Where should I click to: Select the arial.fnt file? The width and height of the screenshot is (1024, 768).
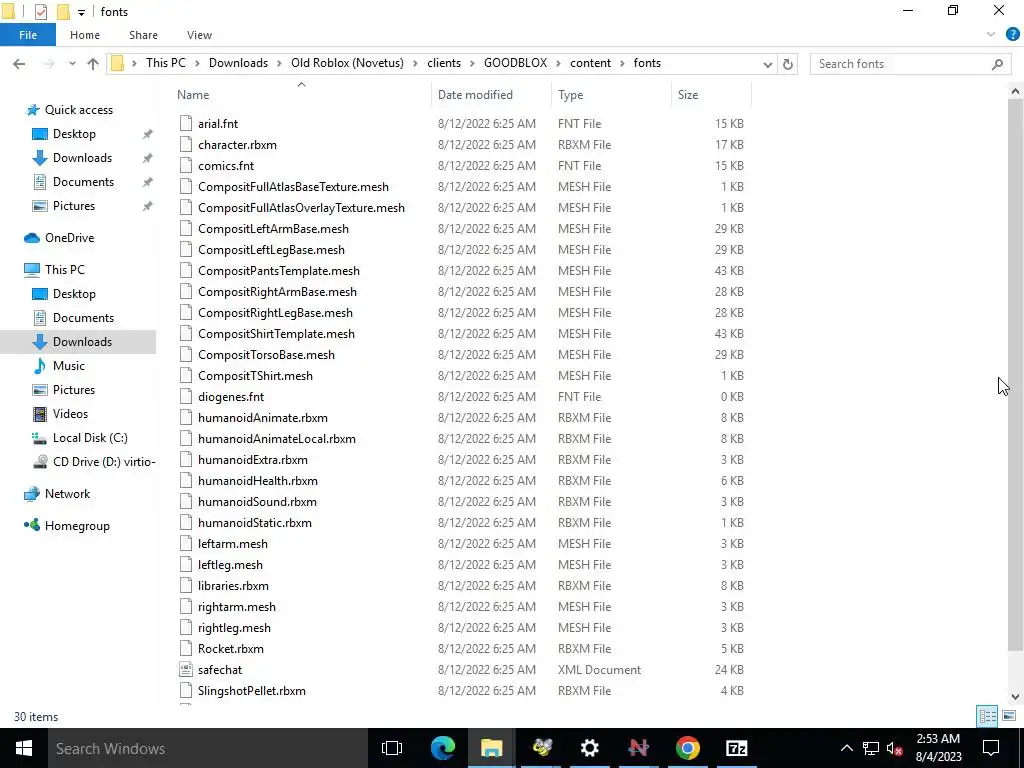pyautogui.click(x=217, y=123)
